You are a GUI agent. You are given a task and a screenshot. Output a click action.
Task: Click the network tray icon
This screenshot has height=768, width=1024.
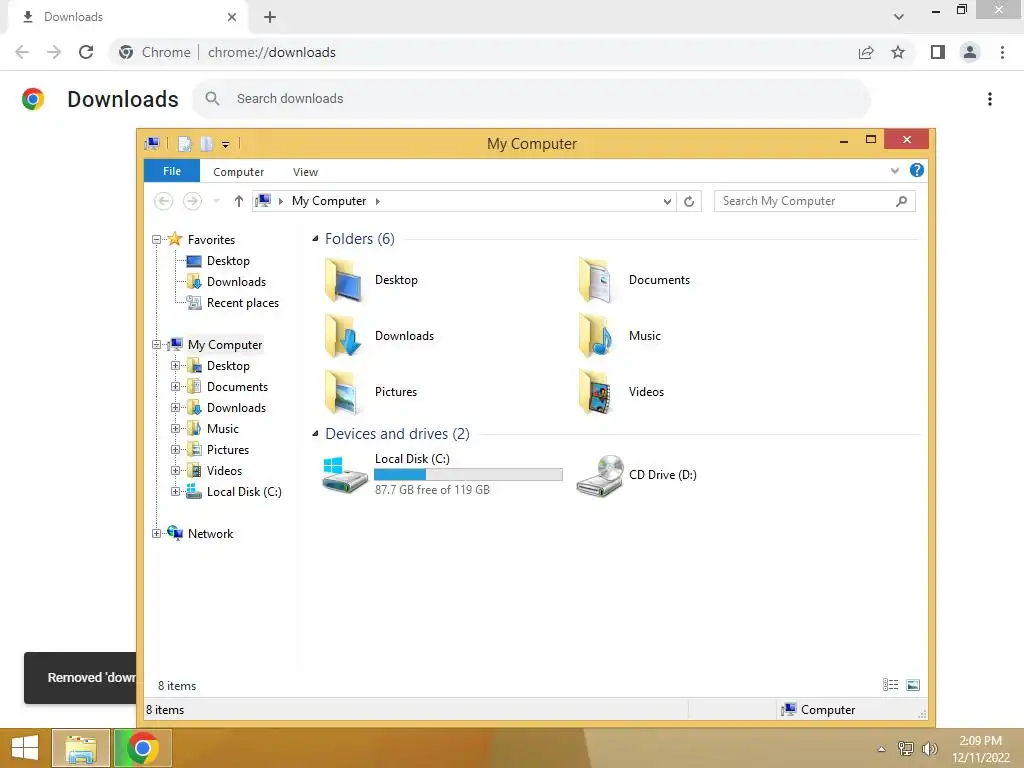[x=905, y=749]
